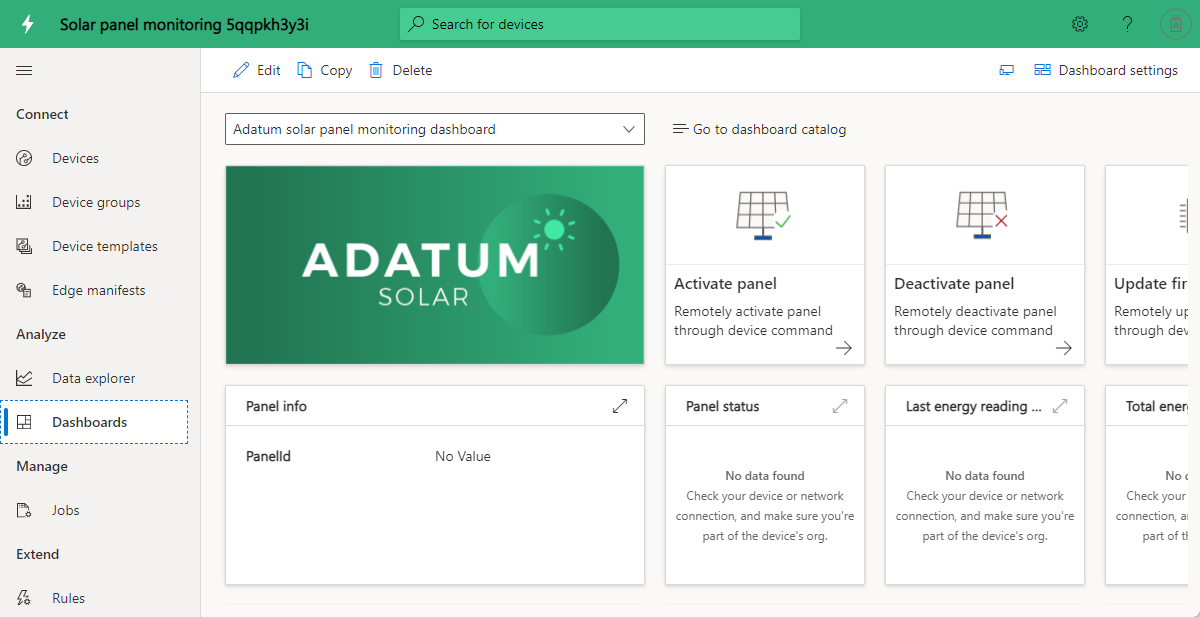Click the Edge manifests icon
This screenshot has width=1200, height=617.
pyautogui.click(x=24, y=290)
